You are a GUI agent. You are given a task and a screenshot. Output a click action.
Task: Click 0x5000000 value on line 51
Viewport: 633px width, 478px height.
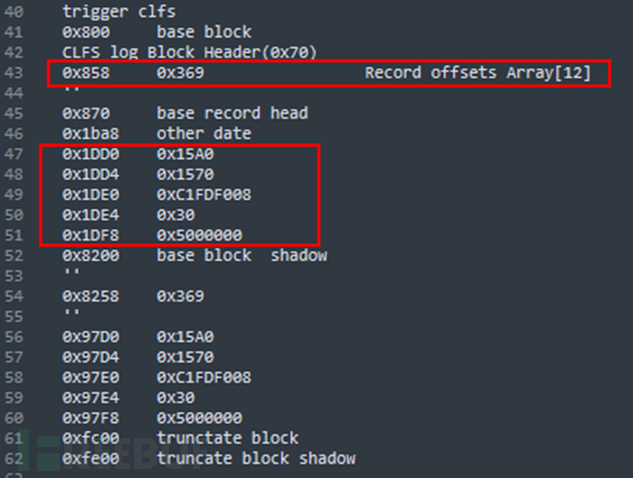(199, 235)
